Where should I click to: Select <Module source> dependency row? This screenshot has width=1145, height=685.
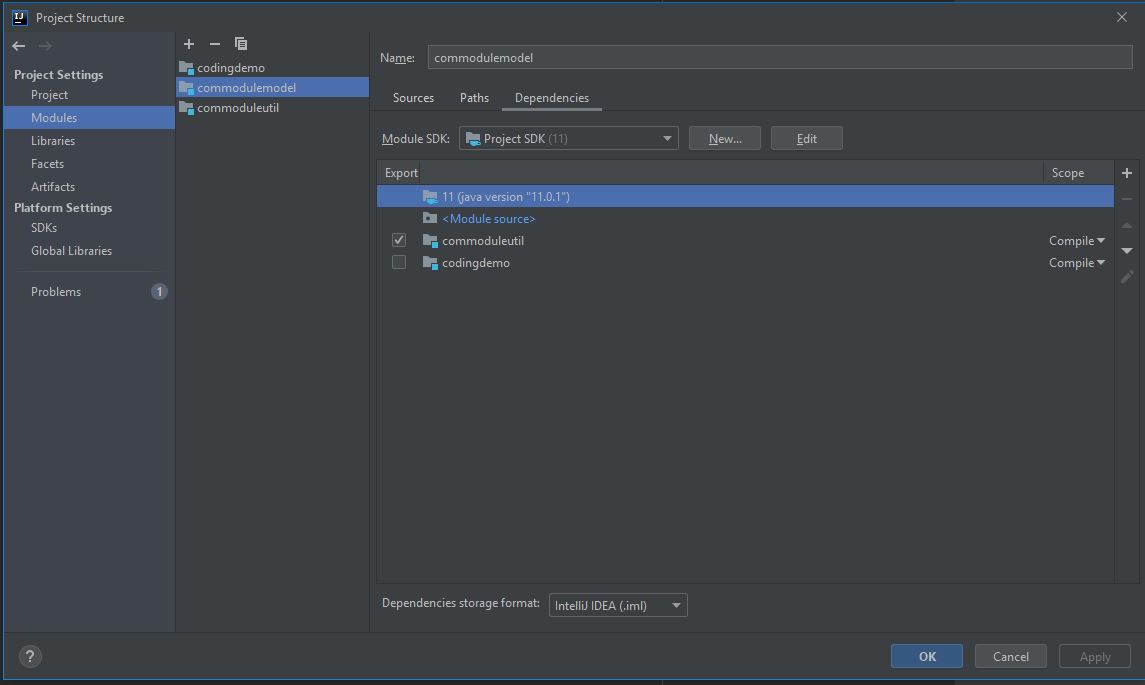[745, 218]
